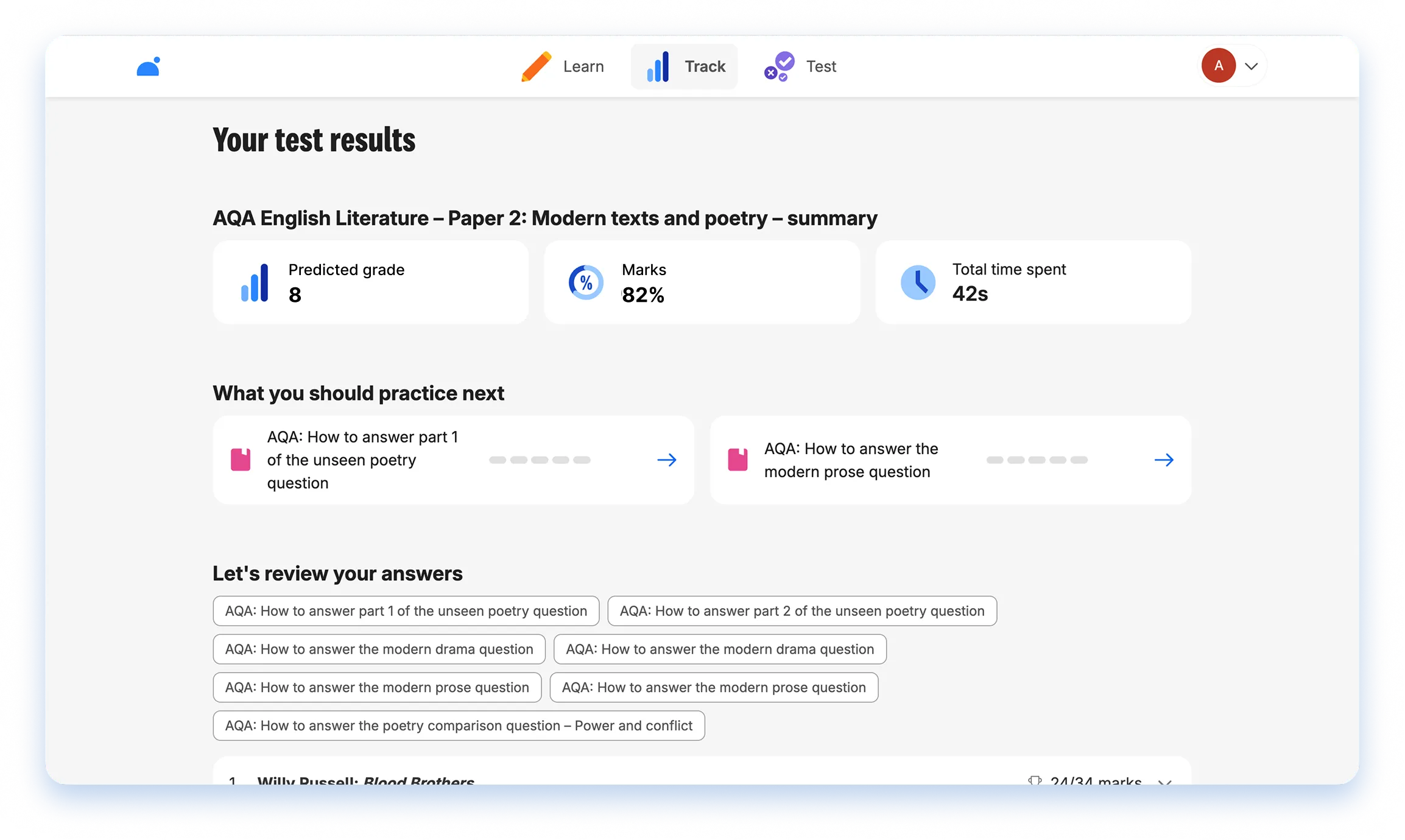Click the orange pencil Learn icon
1405x840 pixels.
tap(536, 66)
